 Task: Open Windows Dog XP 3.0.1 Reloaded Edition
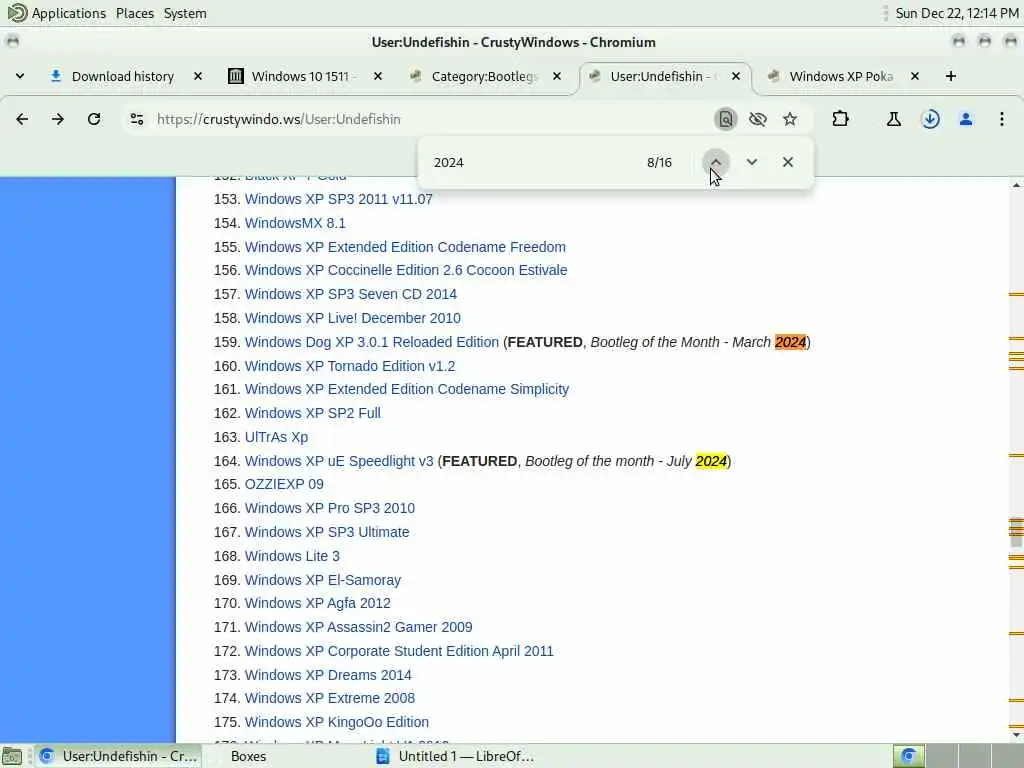372,342
